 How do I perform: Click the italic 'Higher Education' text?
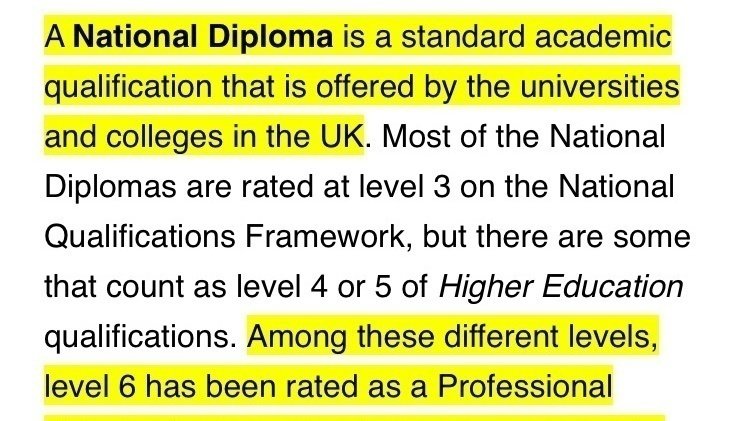coord(563,288)
